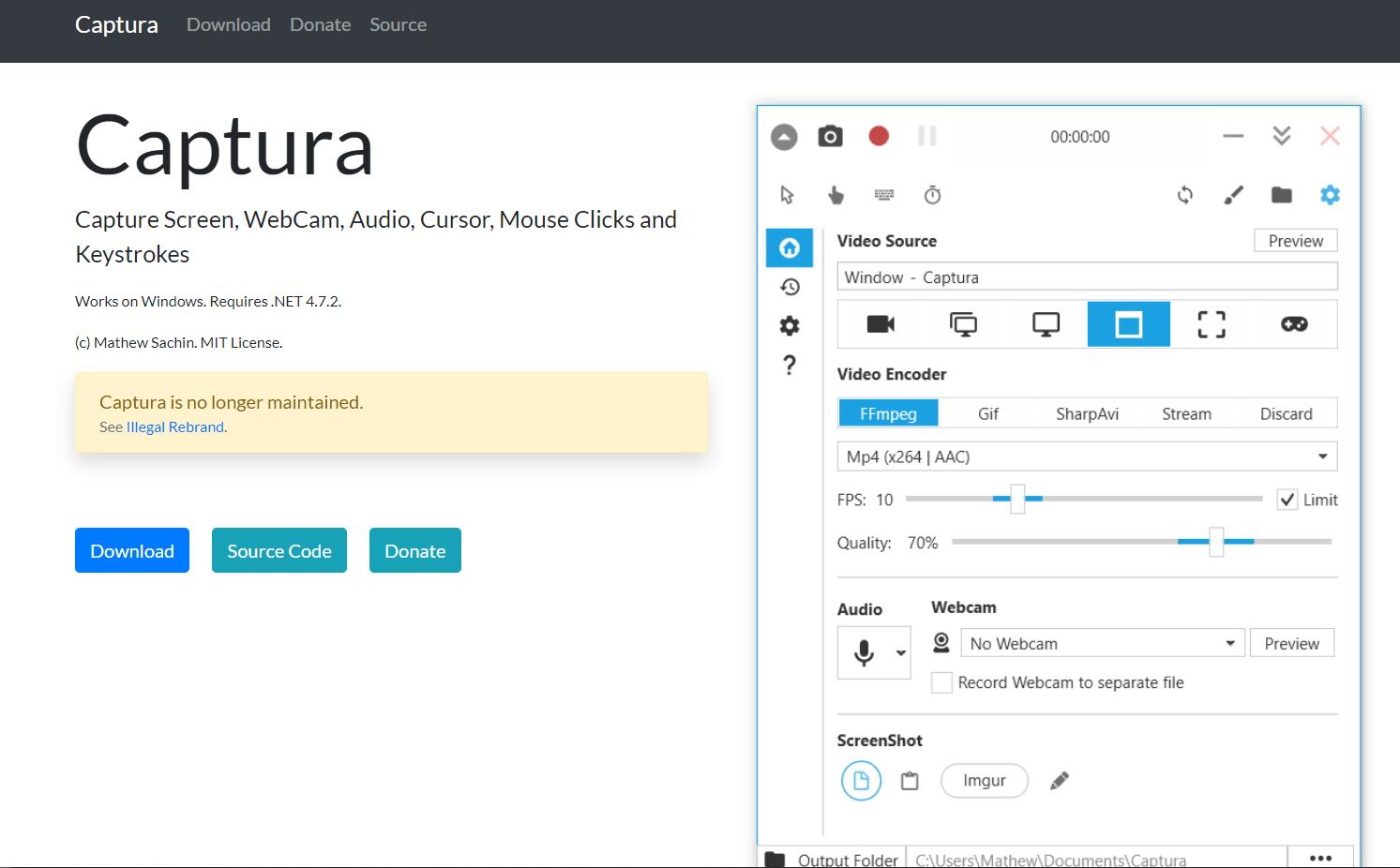Image resolution: width=1400 pixels, height=868 pixels.
Task: Open the timer stopwatch icon
Action: (x=932, y=195)
